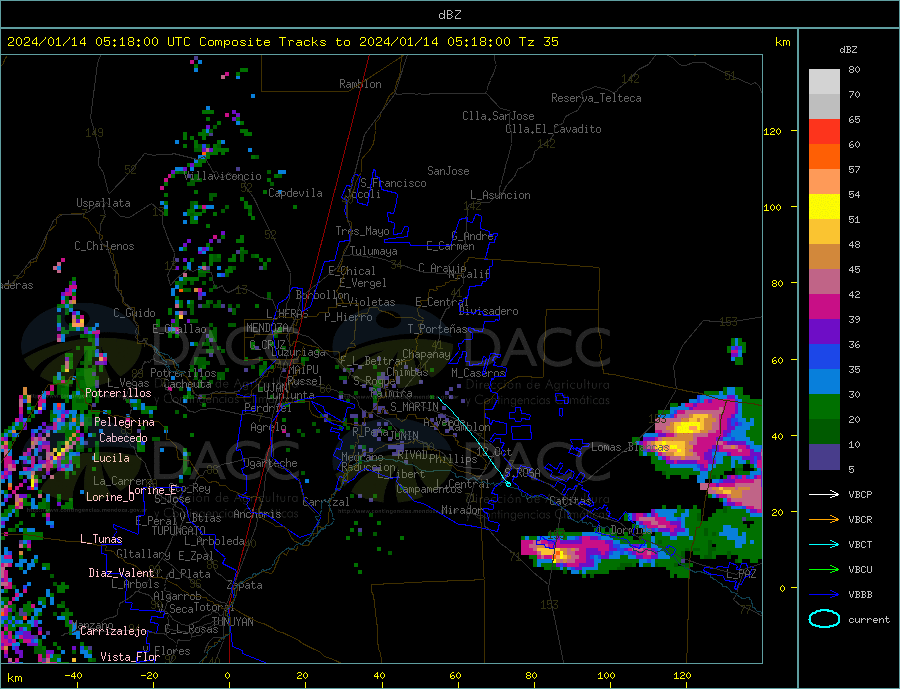Click the '-40' tick on the horizontal km axis
The width and height of the screenshot is (900, 689).
[73, 676]
